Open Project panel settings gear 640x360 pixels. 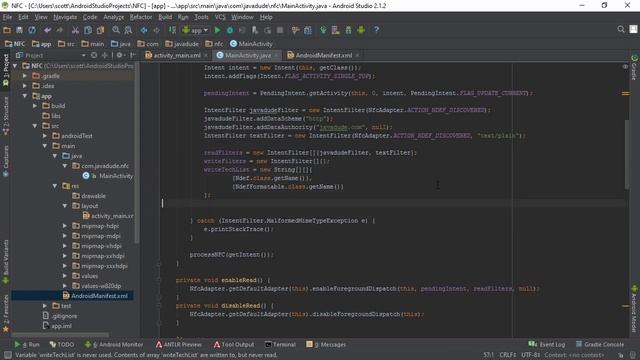click(120, 55)
